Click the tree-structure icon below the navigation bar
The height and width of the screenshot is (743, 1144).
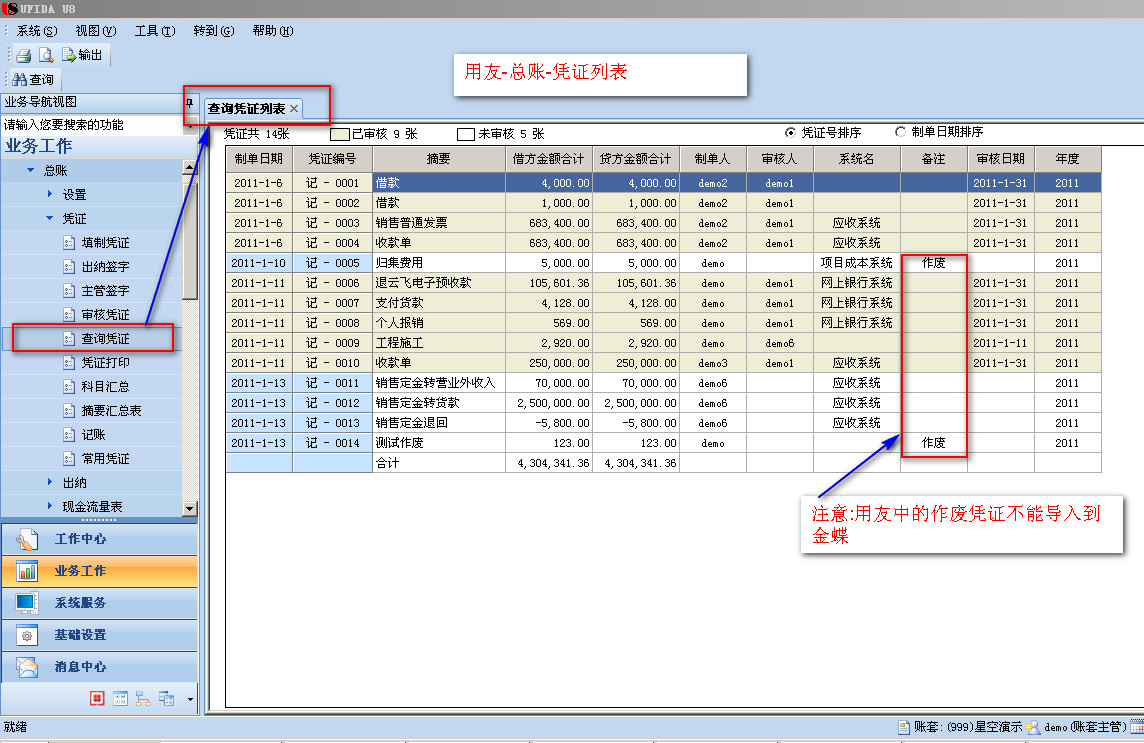click(142, 698)
